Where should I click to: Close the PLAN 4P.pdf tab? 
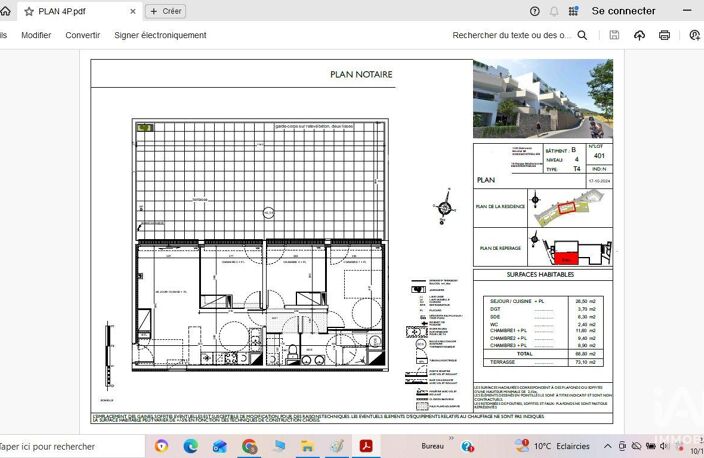133,12
